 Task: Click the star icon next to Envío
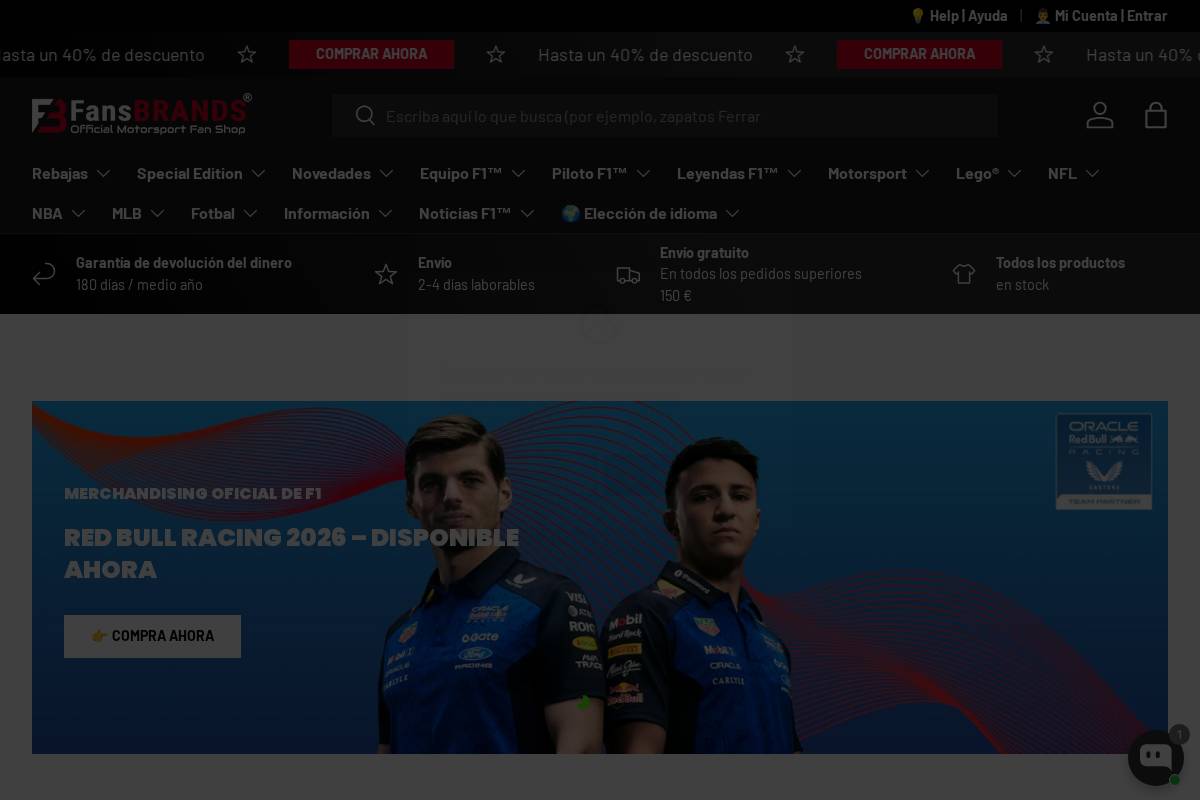click(386, 274)
